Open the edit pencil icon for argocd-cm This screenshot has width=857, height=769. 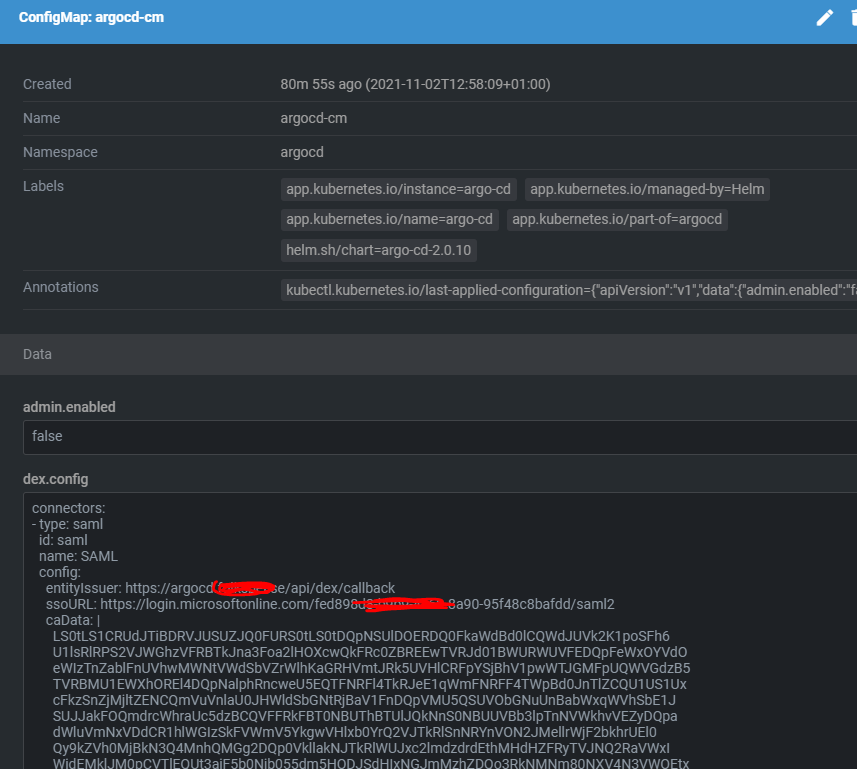pos(824,17)
